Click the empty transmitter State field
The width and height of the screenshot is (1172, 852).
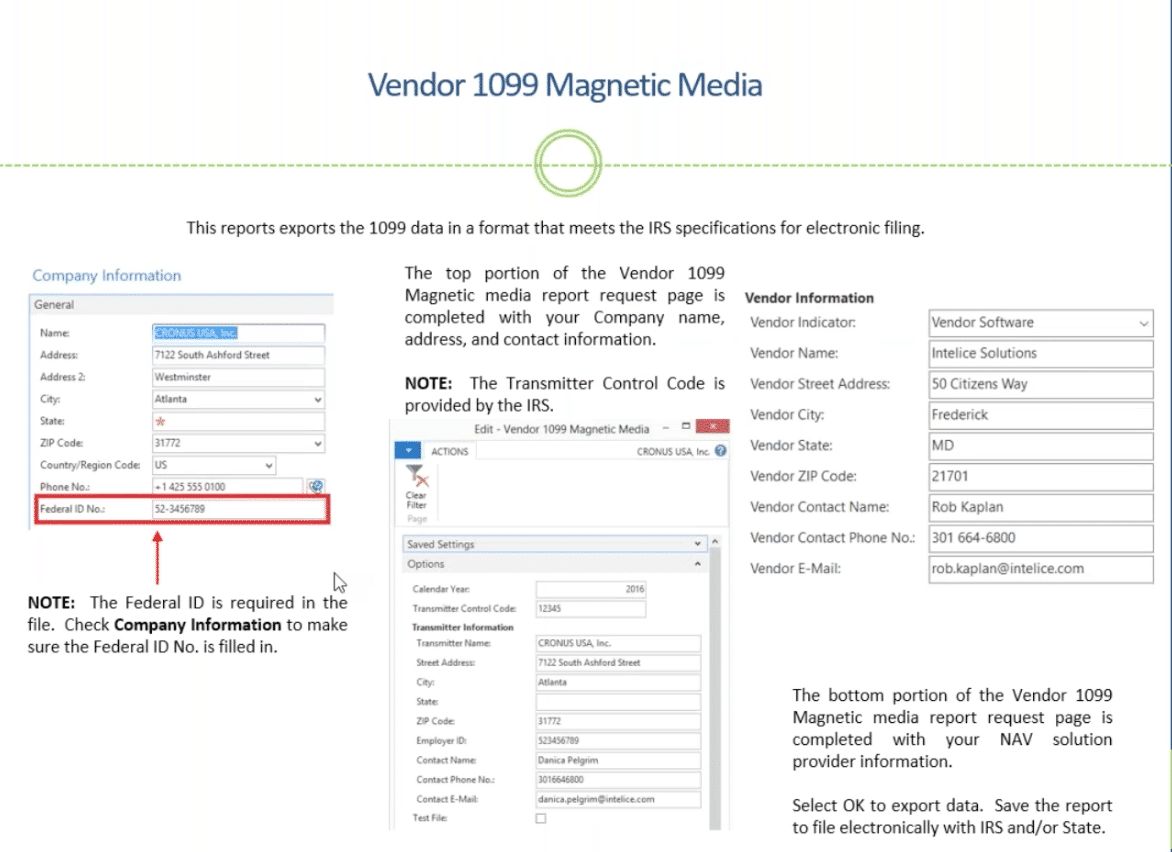(618, 702)
